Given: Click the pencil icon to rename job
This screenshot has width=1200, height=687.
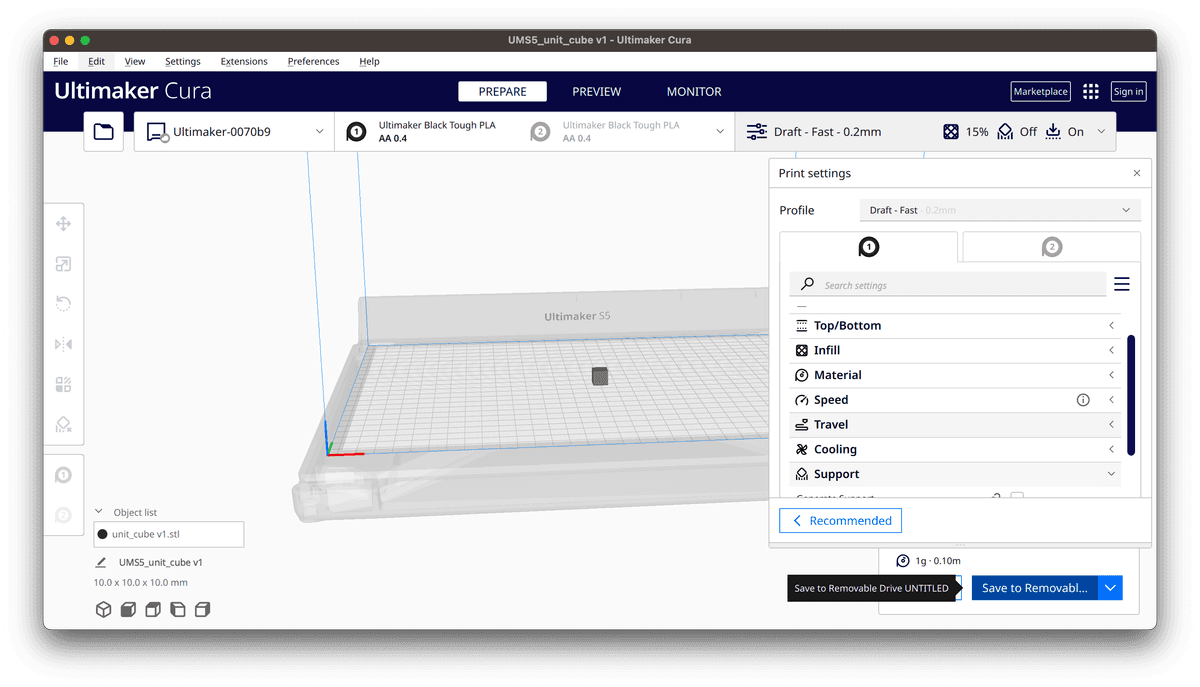Looking at the screenshot, I should 101,562.
